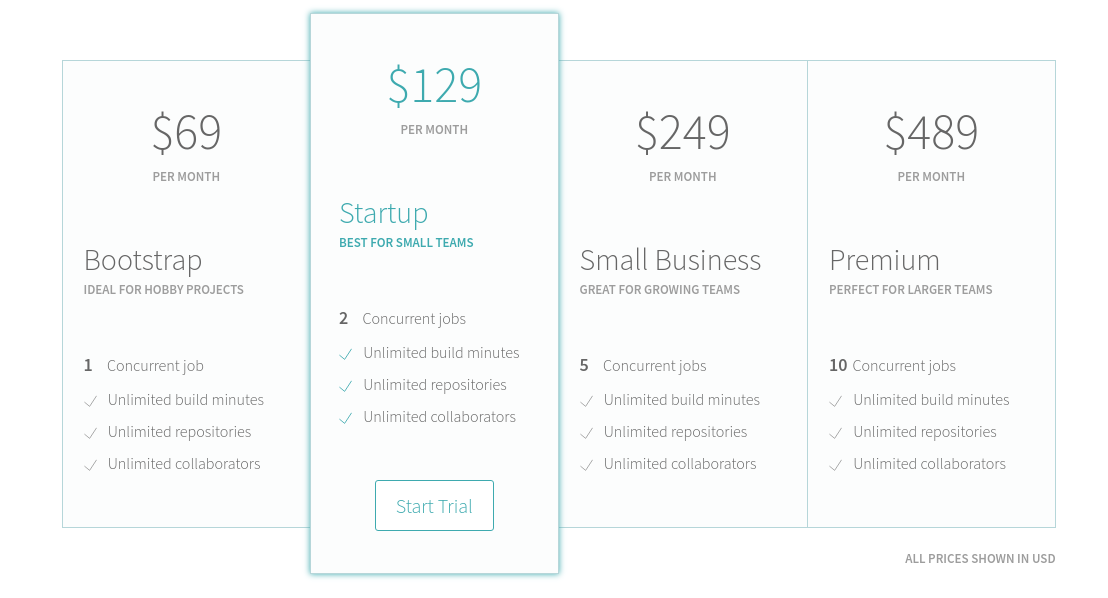This screenshot has width=1108, height=598.
Task: Click the $249 price
Action: tap(682, 132)
